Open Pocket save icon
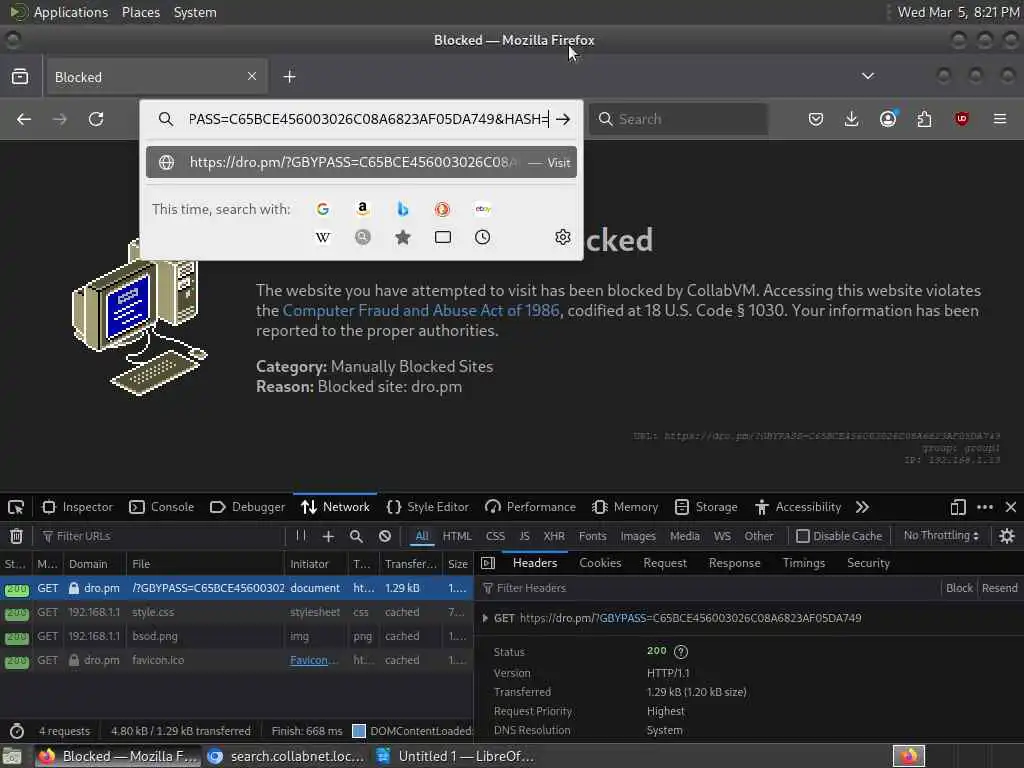Screen dimensions: 1024x768 [816, 119]
